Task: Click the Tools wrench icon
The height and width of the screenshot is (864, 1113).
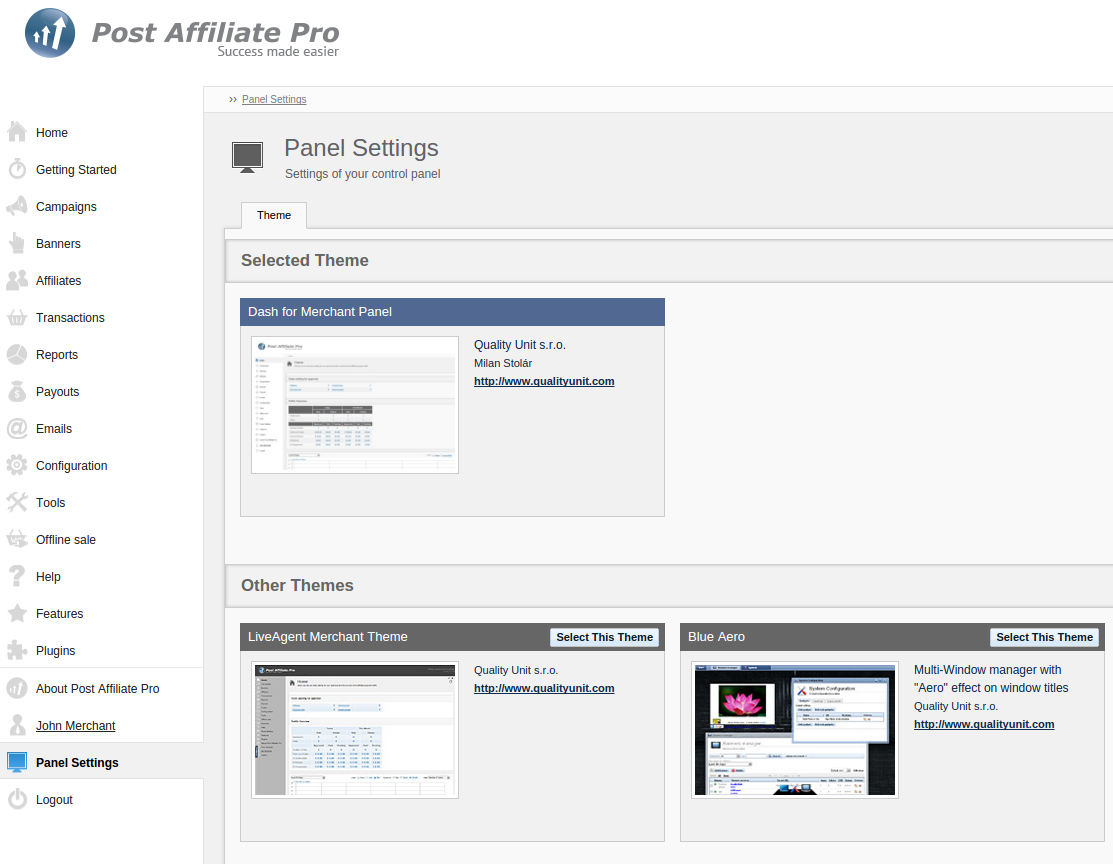Action: tap(17, 502)
